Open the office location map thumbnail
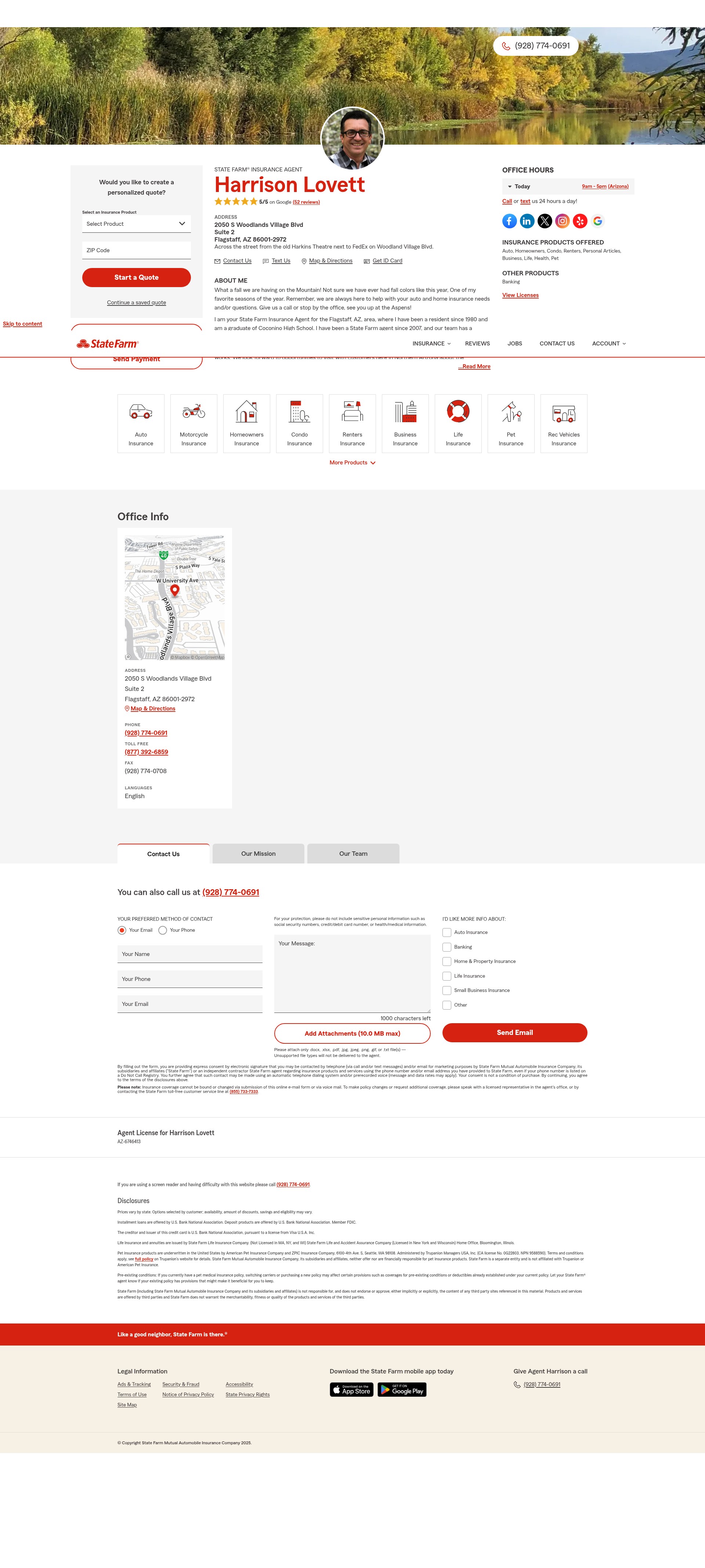705x1568 pixels. coord(175,598)
